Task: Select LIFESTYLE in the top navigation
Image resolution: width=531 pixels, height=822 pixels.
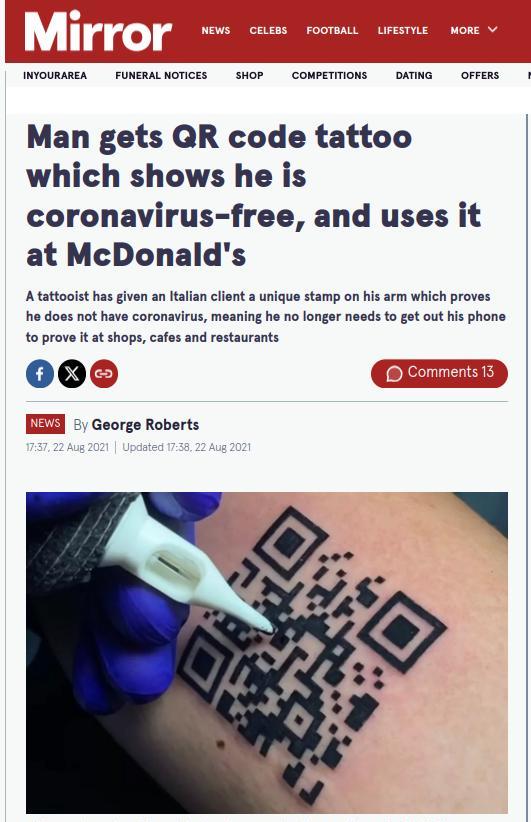Action: [x=403, y=30]
